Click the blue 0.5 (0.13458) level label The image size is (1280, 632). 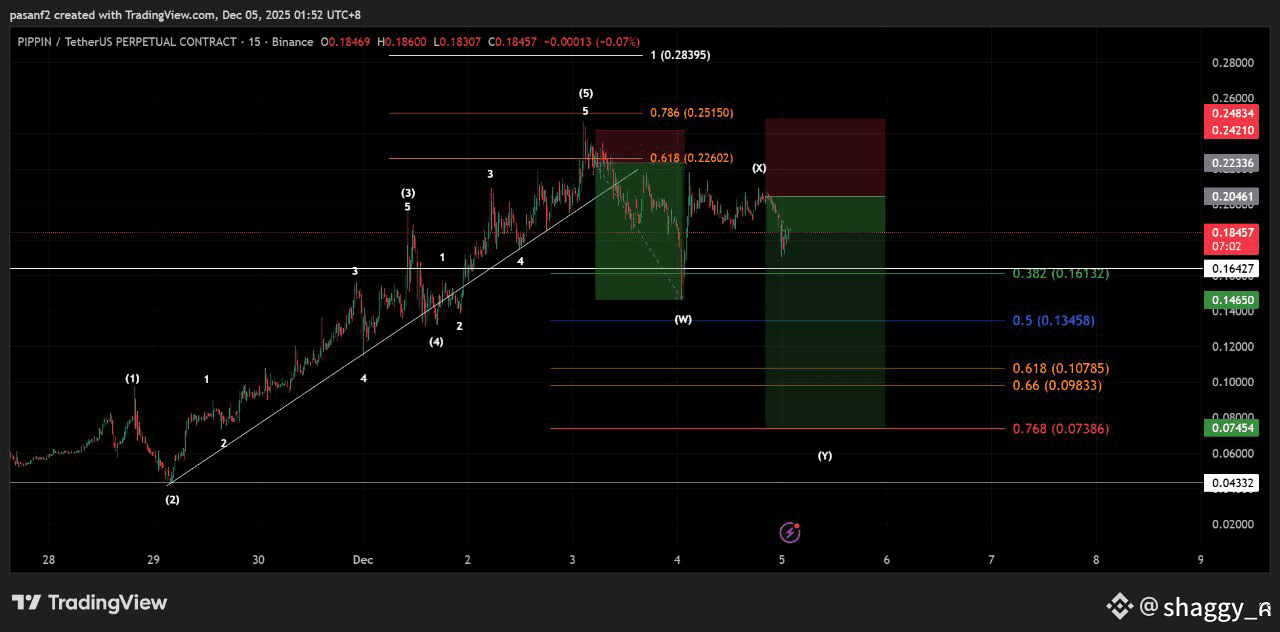point(1052,321)
